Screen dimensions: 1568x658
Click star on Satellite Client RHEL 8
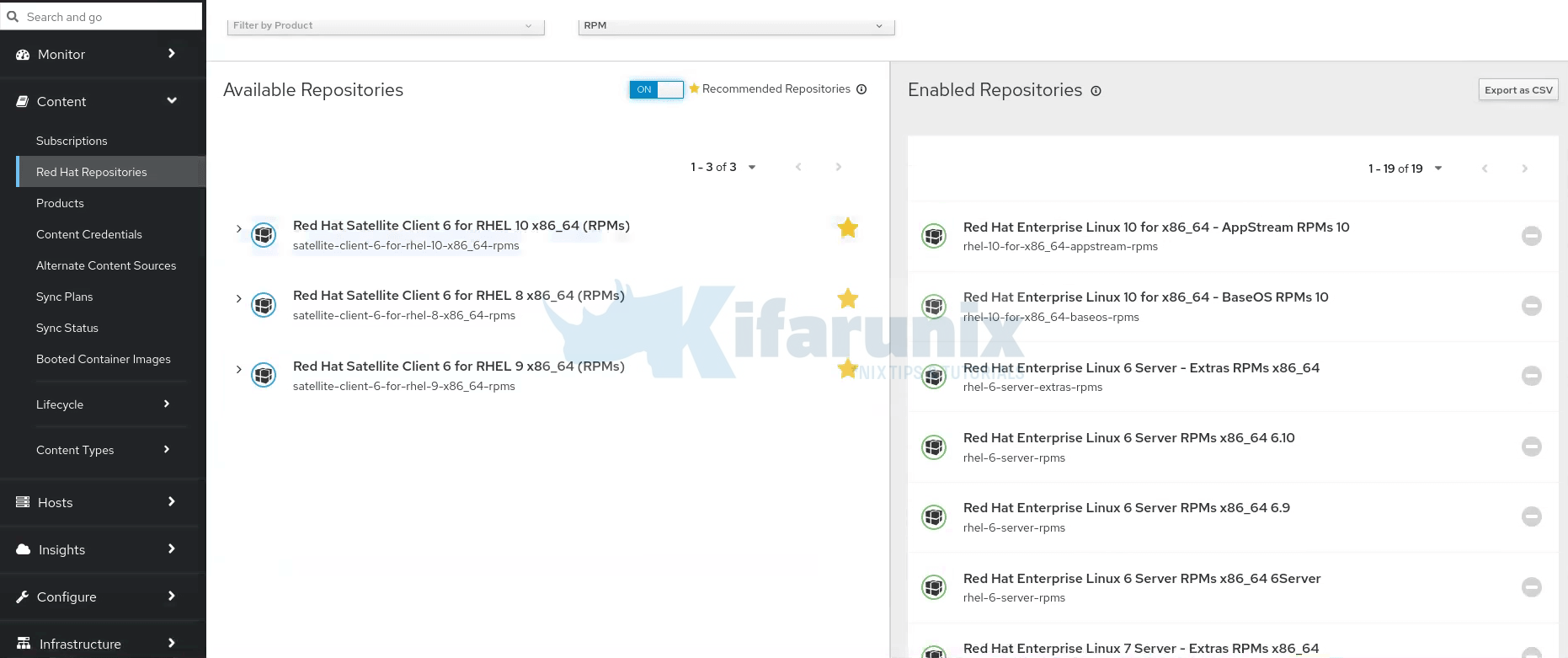(848, 298)
